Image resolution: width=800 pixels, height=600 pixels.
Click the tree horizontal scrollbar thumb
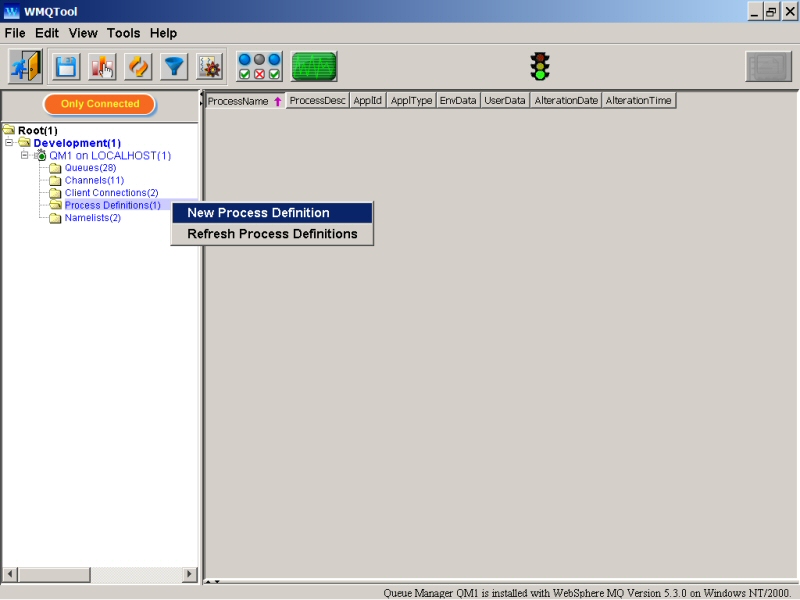pyautogui.click(x=54, y=574)
